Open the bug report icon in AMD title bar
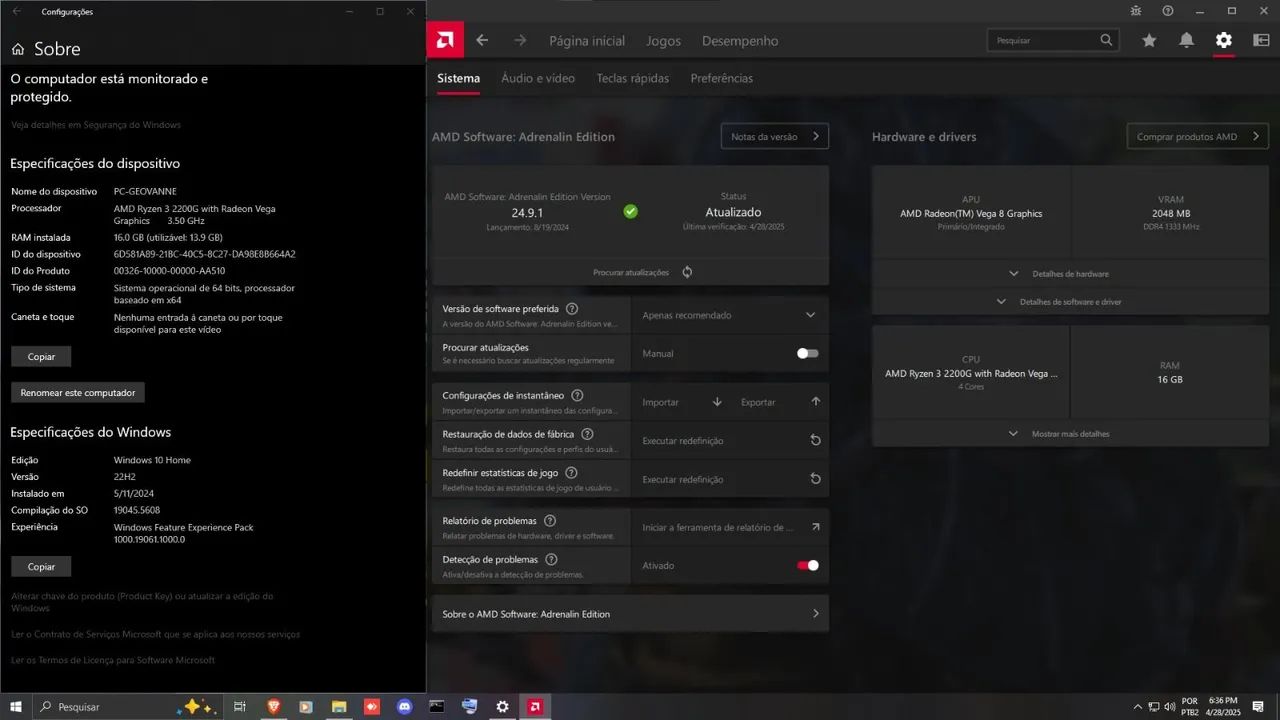 click(x=1135, y=11)
